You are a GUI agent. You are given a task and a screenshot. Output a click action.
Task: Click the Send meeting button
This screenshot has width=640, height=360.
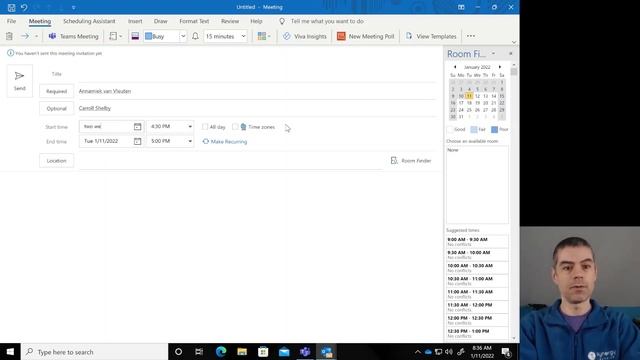point(20,81)
